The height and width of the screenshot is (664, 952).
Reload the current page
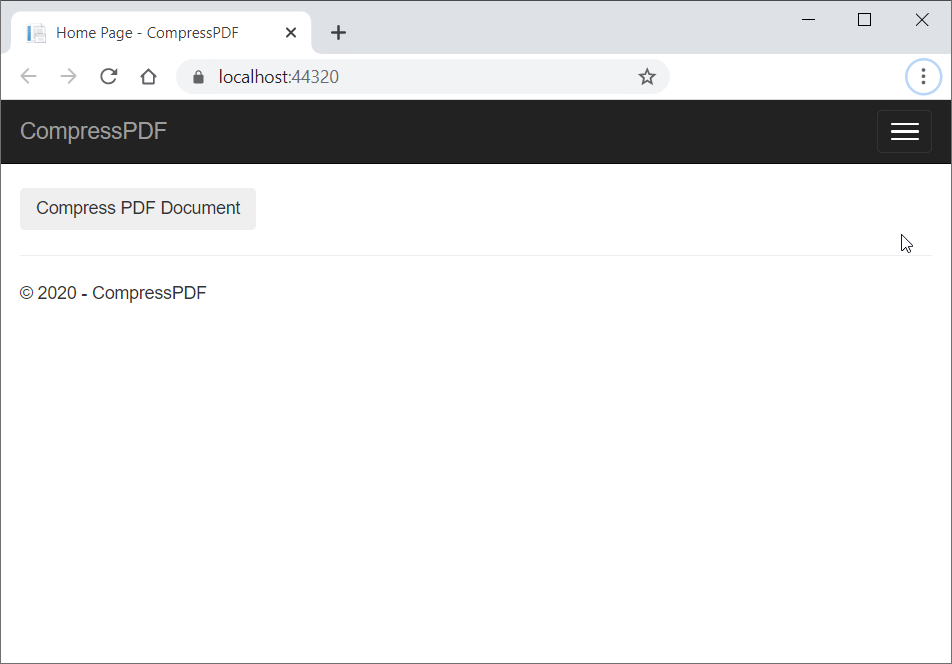click(x=108, y=77)
